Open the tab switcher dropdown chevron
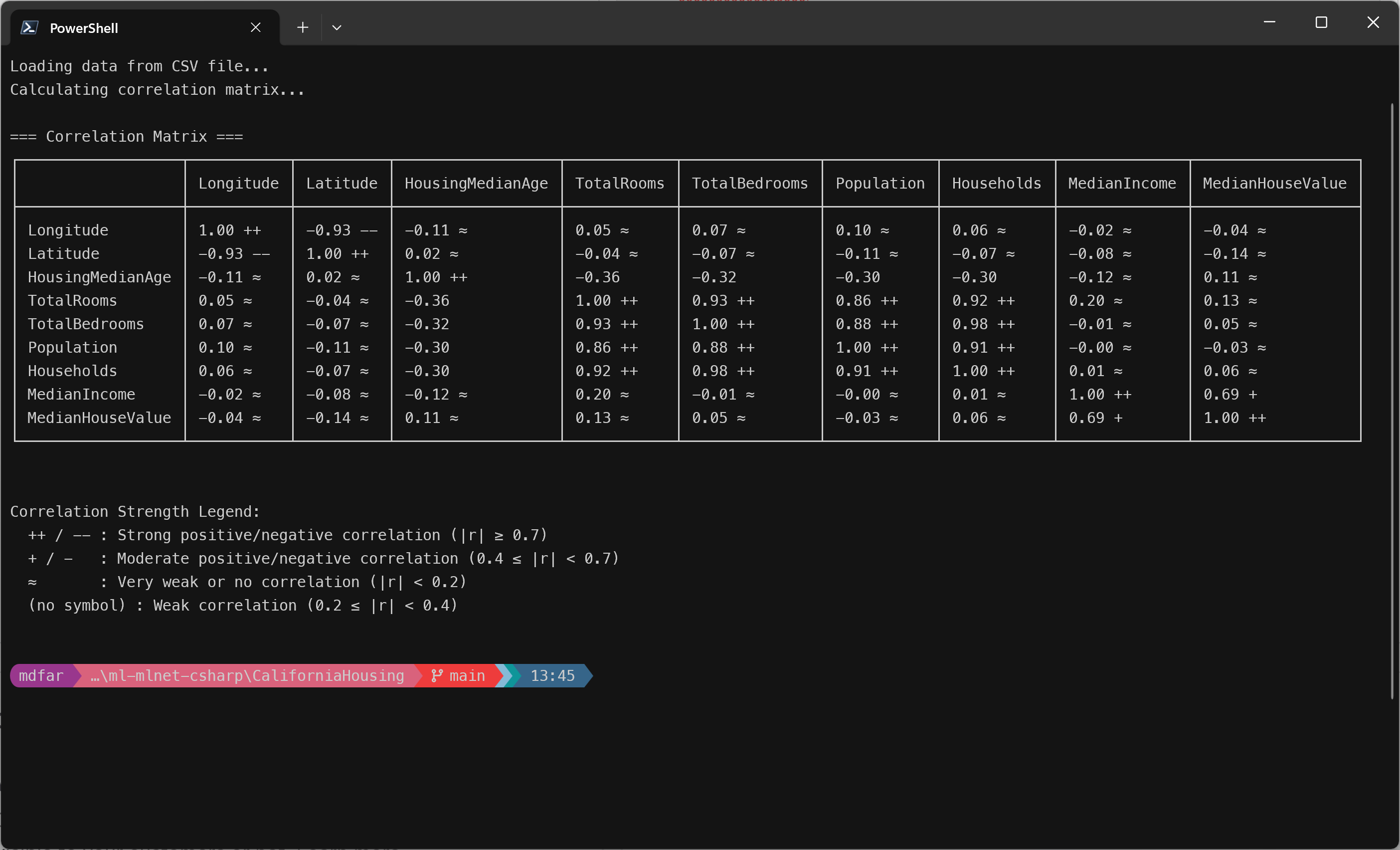Image resolution: width=1400 pixels, height=850 pixels. [337, 27]
